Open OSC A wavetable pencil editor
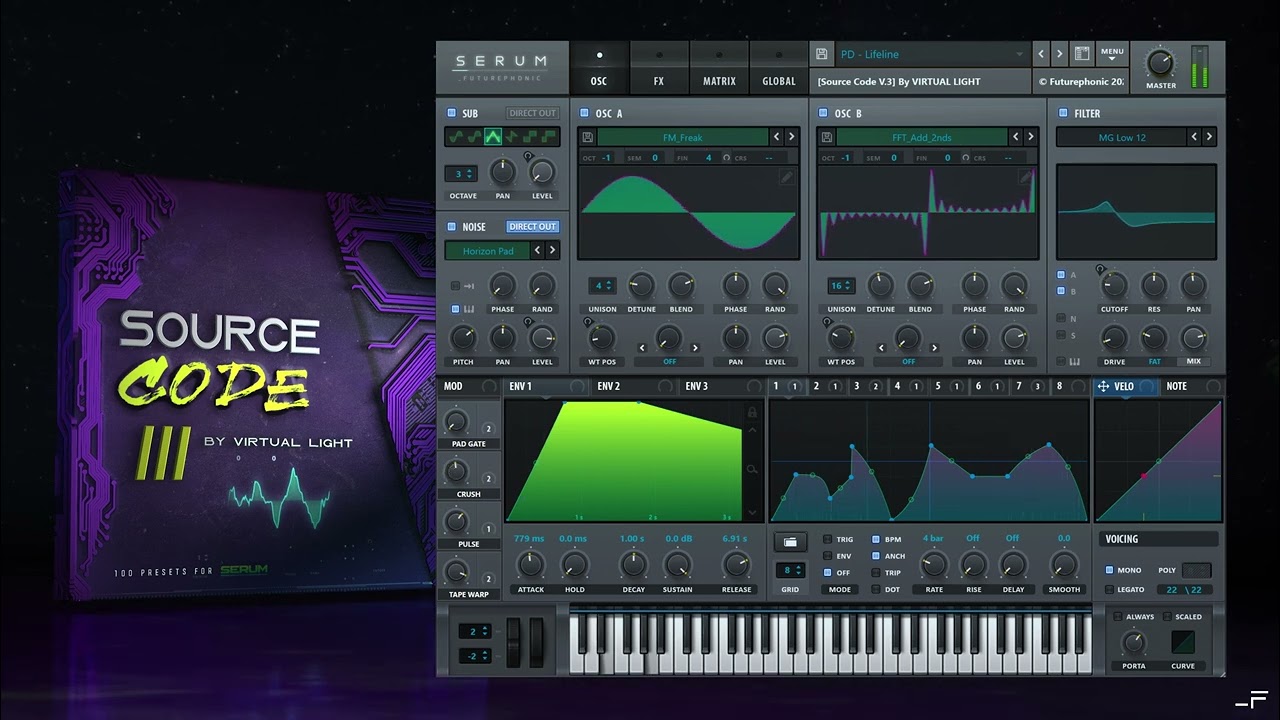1280x720 pixels. coord(786,177)
